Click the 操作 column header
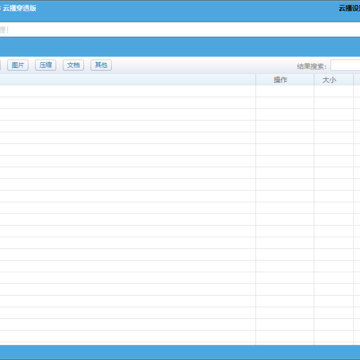The image size is (360, 360). (285, 80)
